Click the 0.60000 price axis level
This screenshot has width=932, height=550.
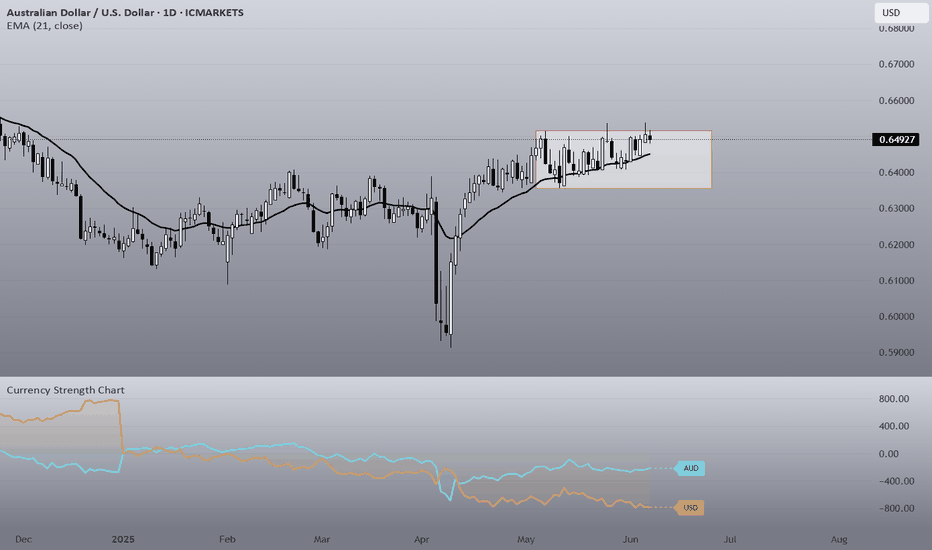(x=896, y=317)
